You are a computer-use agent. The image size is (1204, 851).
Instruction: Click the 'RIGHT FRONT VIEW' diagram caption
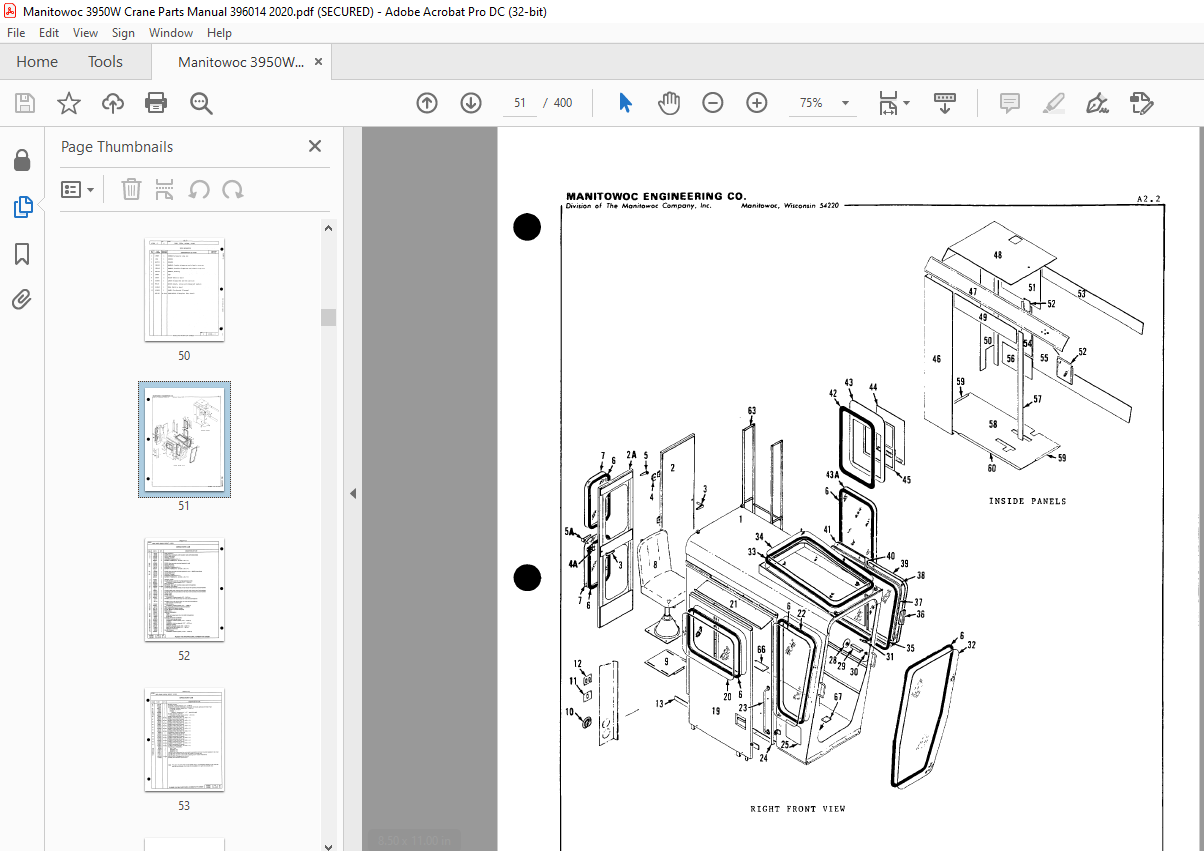[x=797, y=808]
